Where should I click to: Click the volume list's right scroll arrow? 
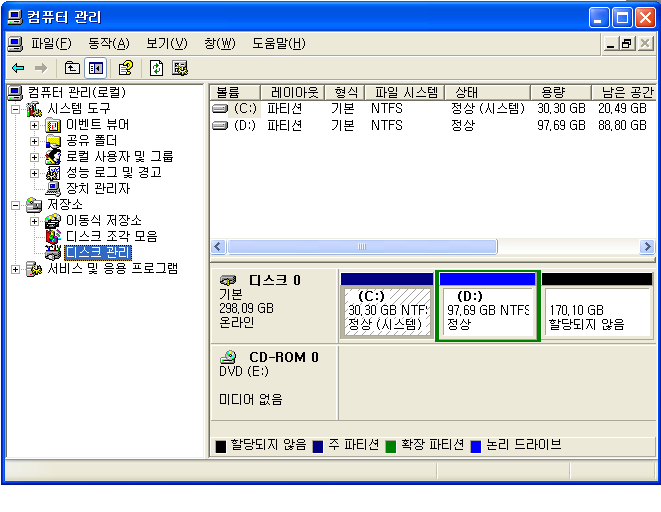pyautogui.click(x=647, y=247)
